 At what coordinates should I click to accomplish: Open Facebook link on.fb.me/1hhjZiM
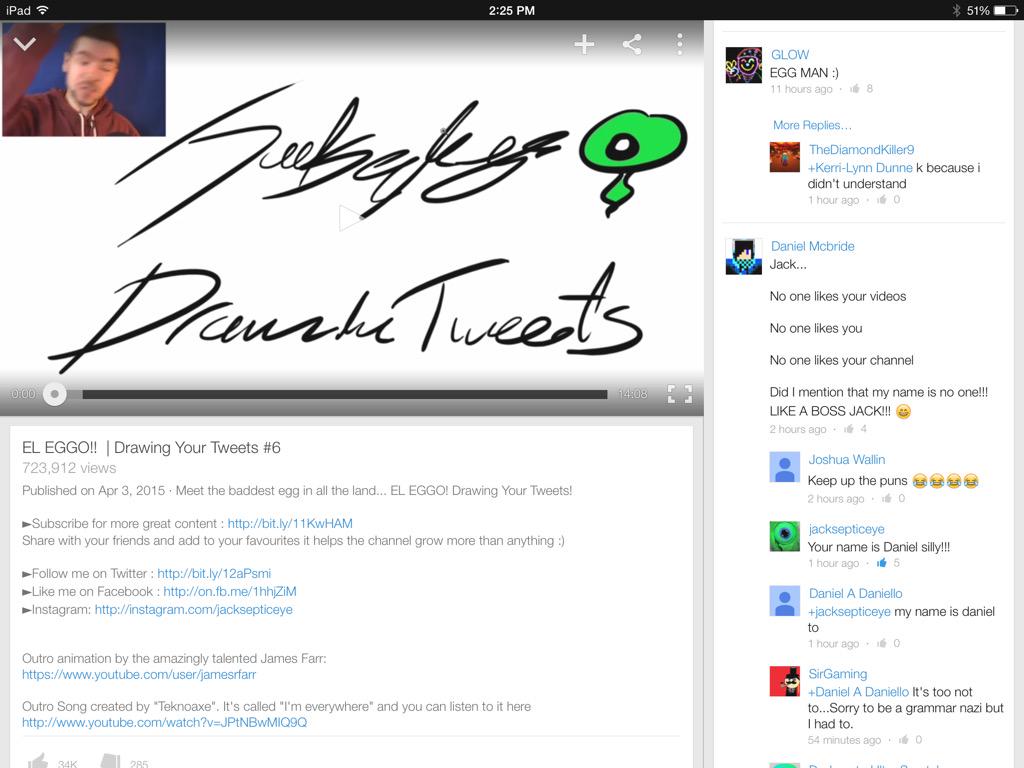[x=230, y=592]
